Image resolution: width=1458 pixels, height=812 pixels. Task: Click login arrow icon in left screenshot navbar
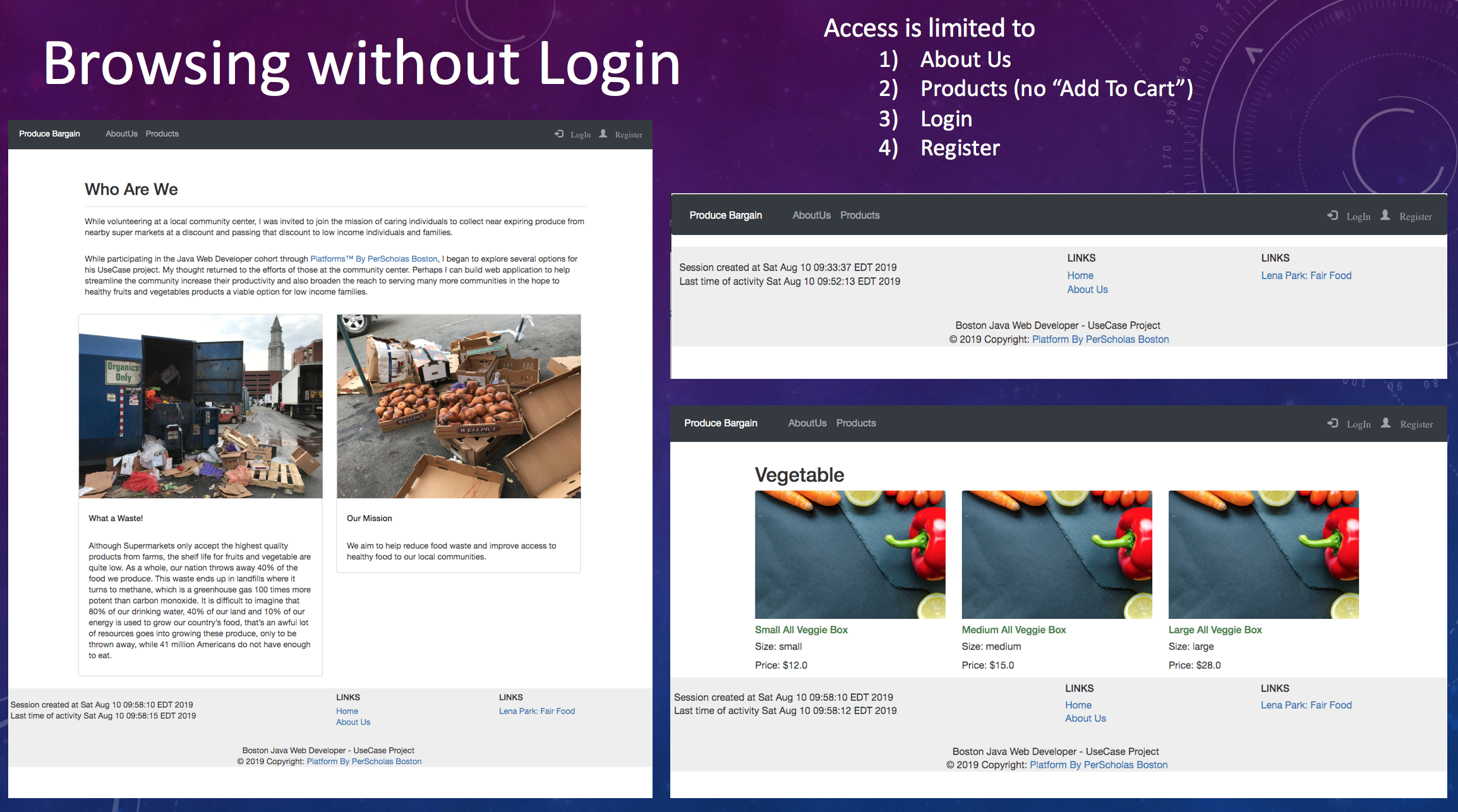[x=559, y=134]
